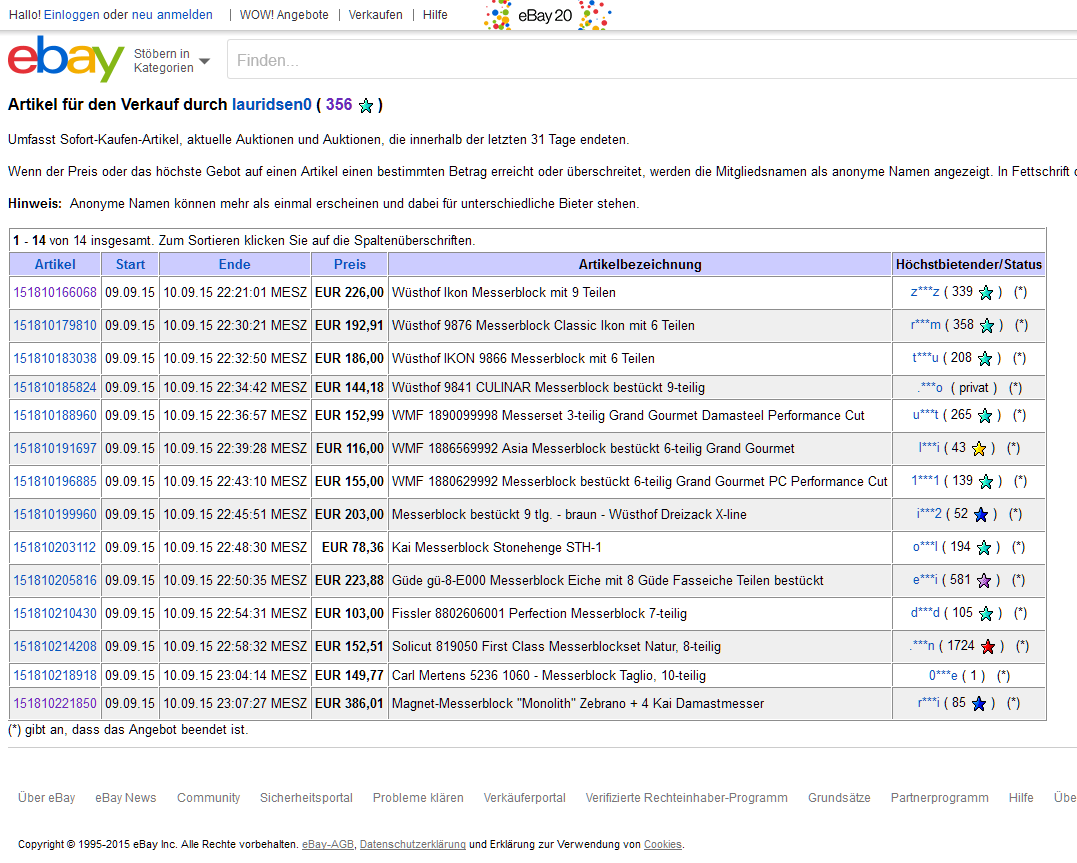Open Sicherheitsportal footer link
Image resolution: width=1077 pixels, height=863 pixels.
[x=306, y=798]
